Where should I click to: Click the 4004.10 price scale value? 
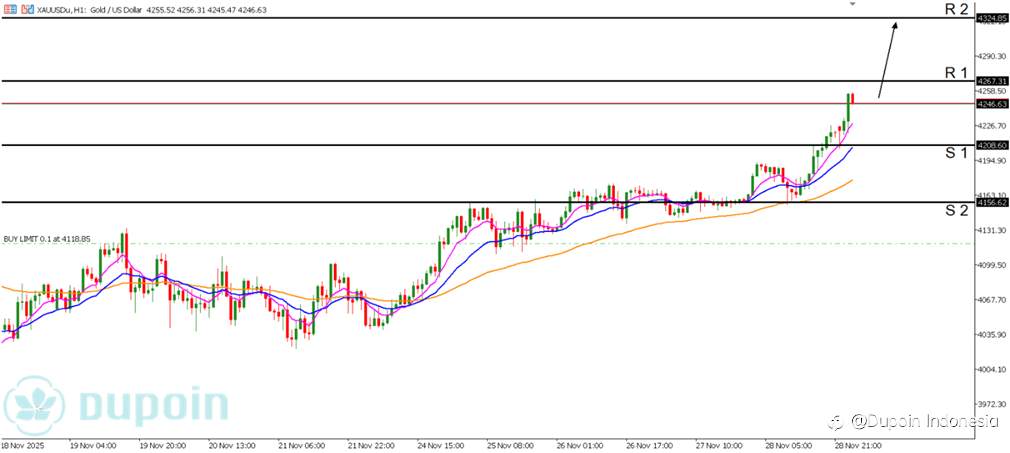(992, 369)
